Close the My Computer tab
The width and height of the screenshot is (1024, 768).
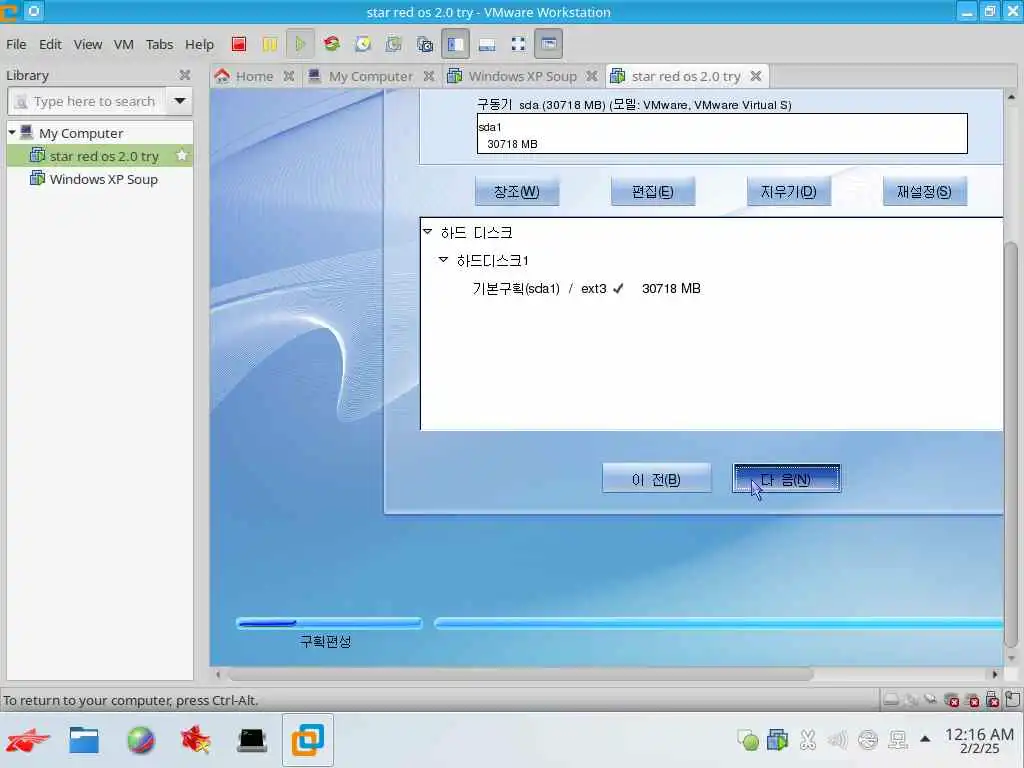click(429, 76)
